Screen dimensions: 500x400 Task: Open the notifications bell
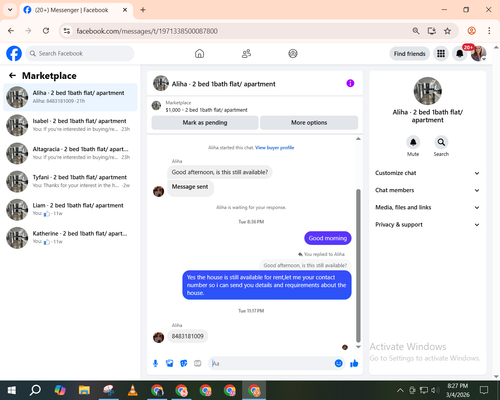[x=459, y=53]
